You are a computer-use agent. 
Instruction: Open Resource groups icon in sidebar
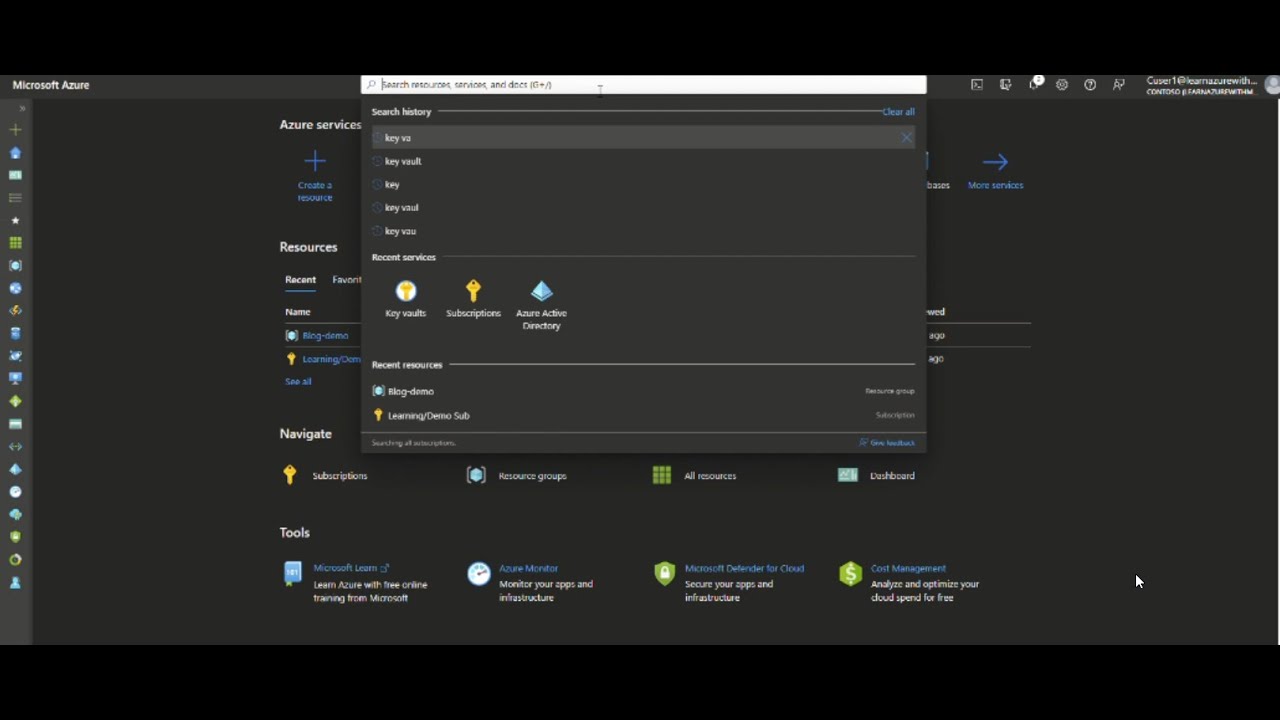pos(15,266)
